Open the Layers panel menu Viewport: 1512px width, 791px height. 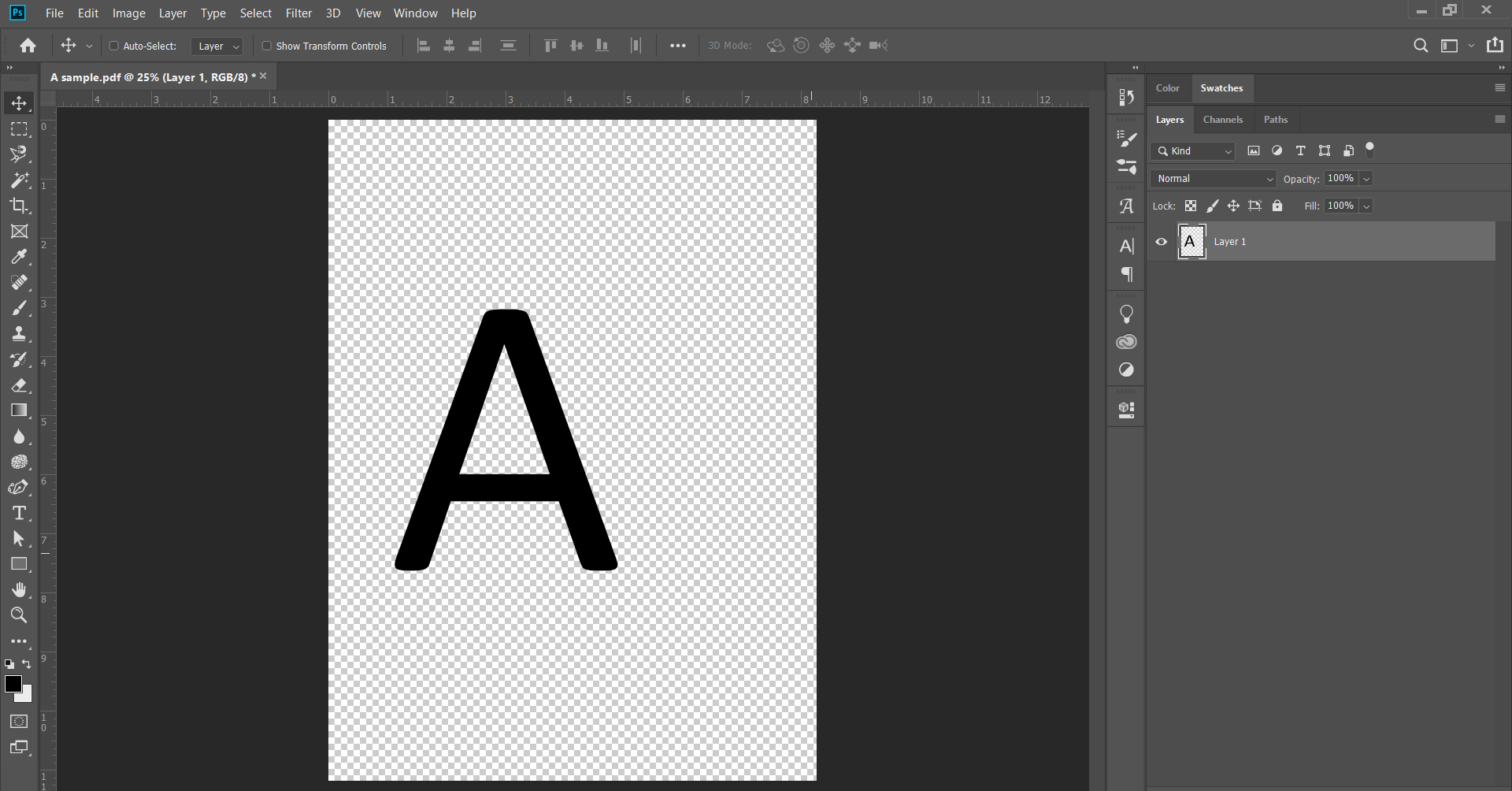point(1499,119)
